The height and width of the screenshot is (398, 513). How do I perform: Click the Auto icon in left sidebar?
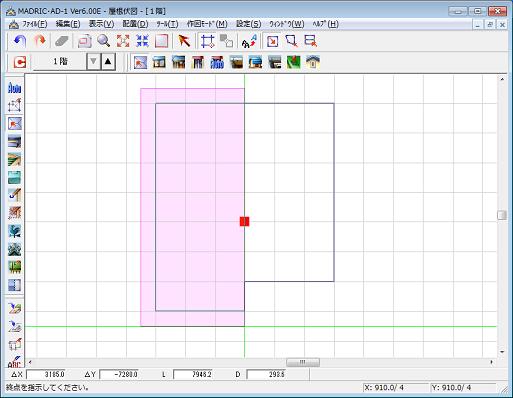(14, 88)
